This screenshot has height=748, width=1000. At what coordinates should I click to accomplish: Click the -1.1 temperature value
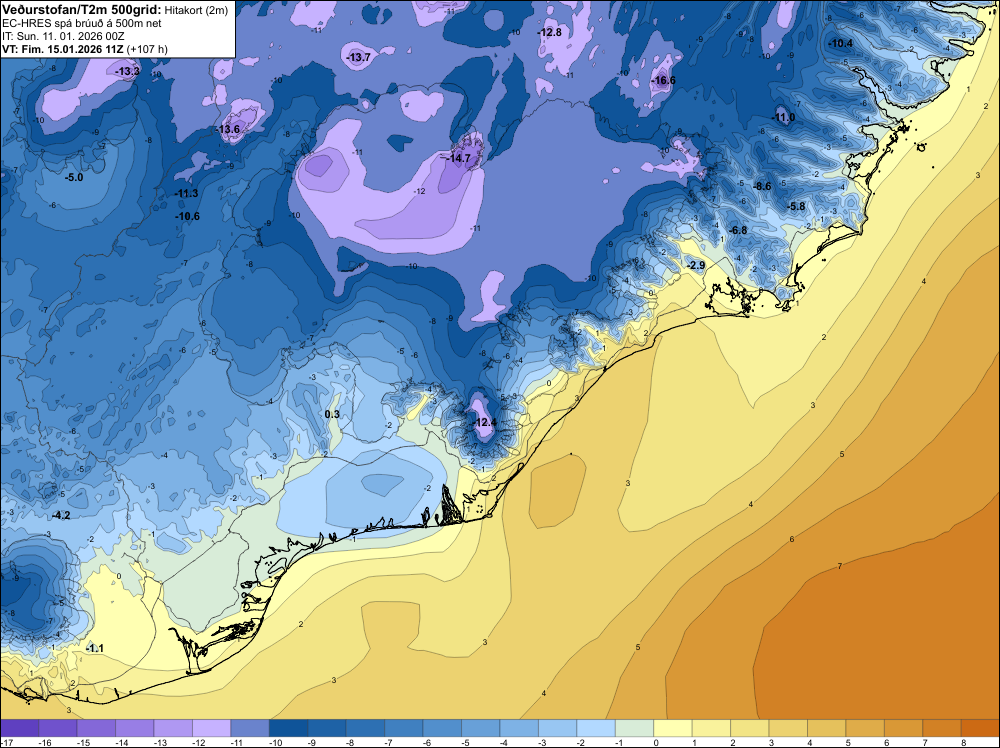point(94,649)
